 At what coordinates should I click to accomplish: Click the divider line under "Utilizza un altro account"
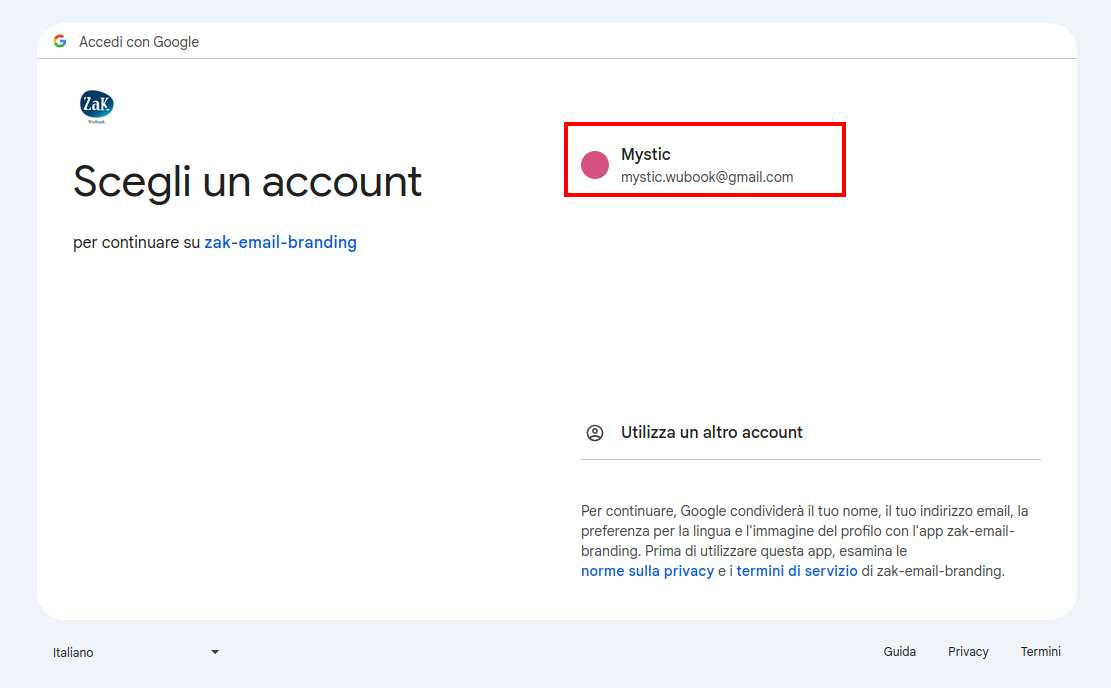point(810,460)
